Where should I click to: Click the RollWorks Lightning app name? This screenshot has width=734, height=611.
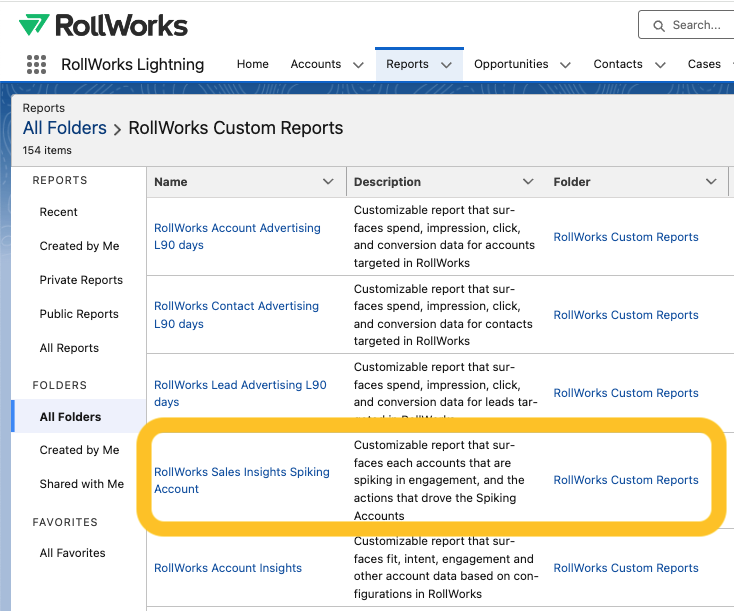tap(132, 64)
